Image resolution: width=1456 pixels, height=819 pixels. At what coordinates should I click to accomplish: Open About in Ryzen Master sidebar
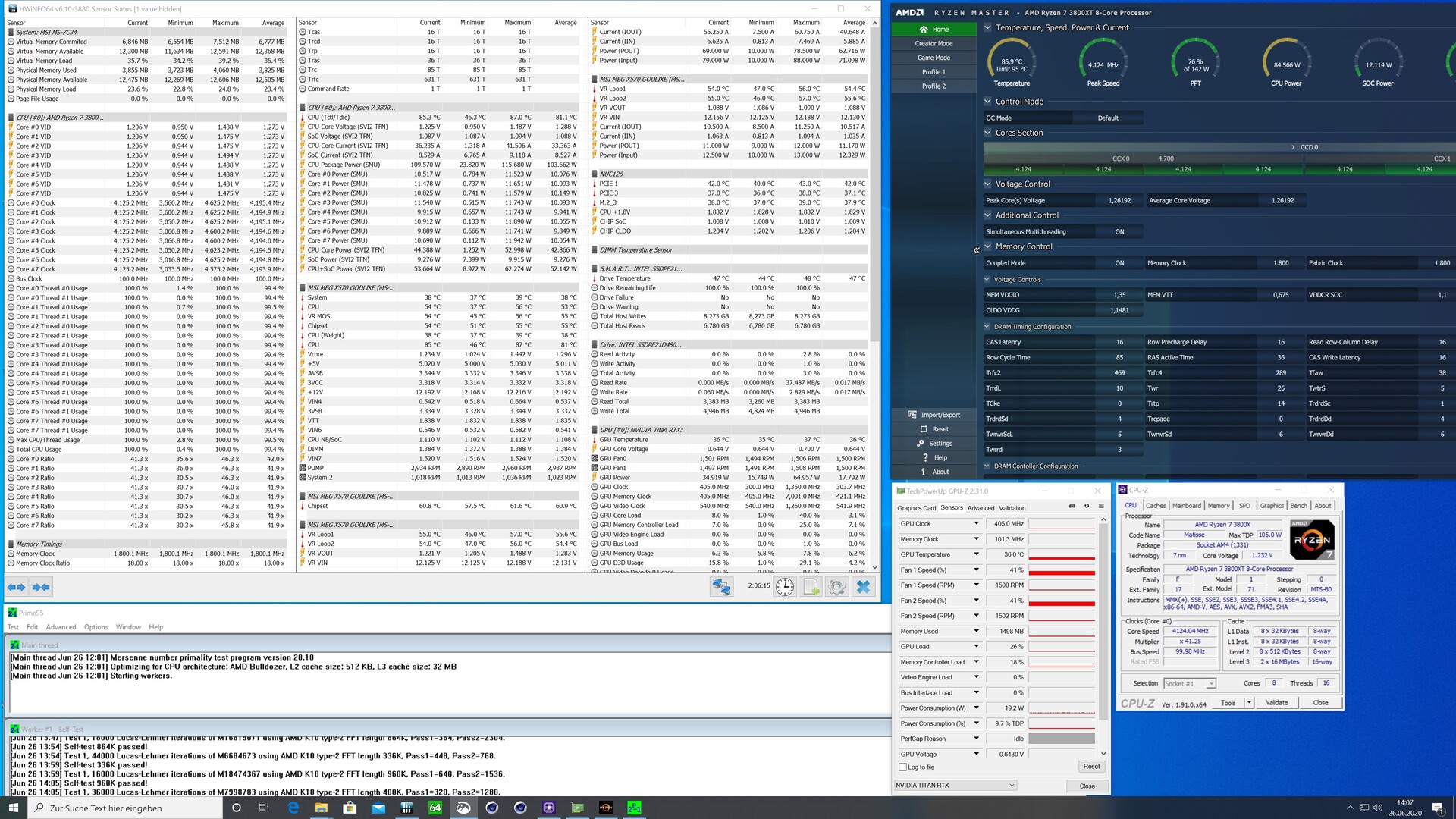point(934,472)
